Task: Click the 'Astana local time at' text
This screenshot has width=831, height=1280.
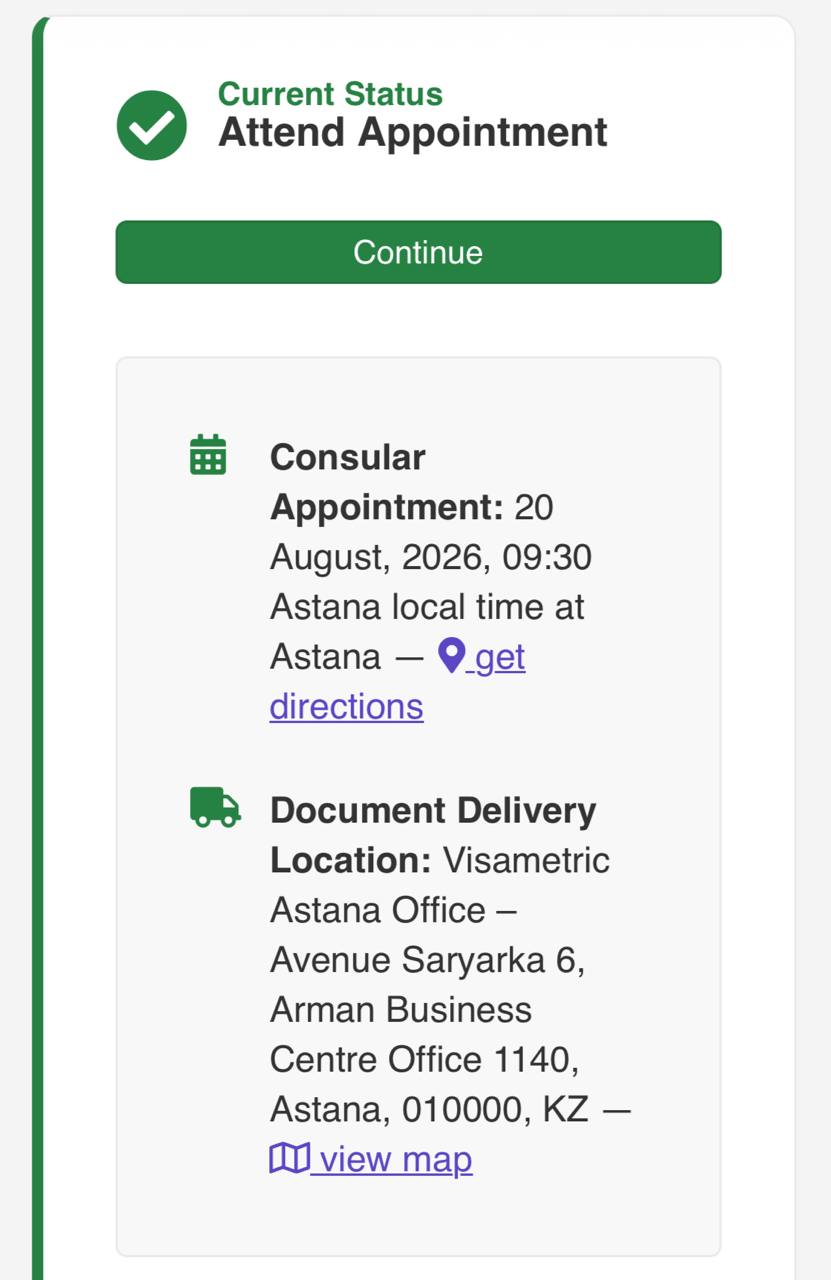Action: coord(427,607)
